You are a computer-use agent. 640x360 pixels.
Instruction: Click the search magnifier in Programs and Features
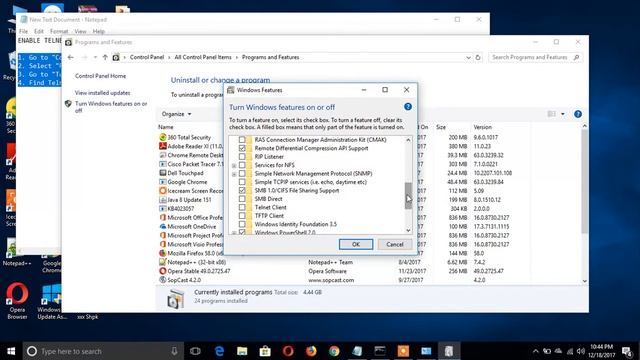[x=576, y=58]
